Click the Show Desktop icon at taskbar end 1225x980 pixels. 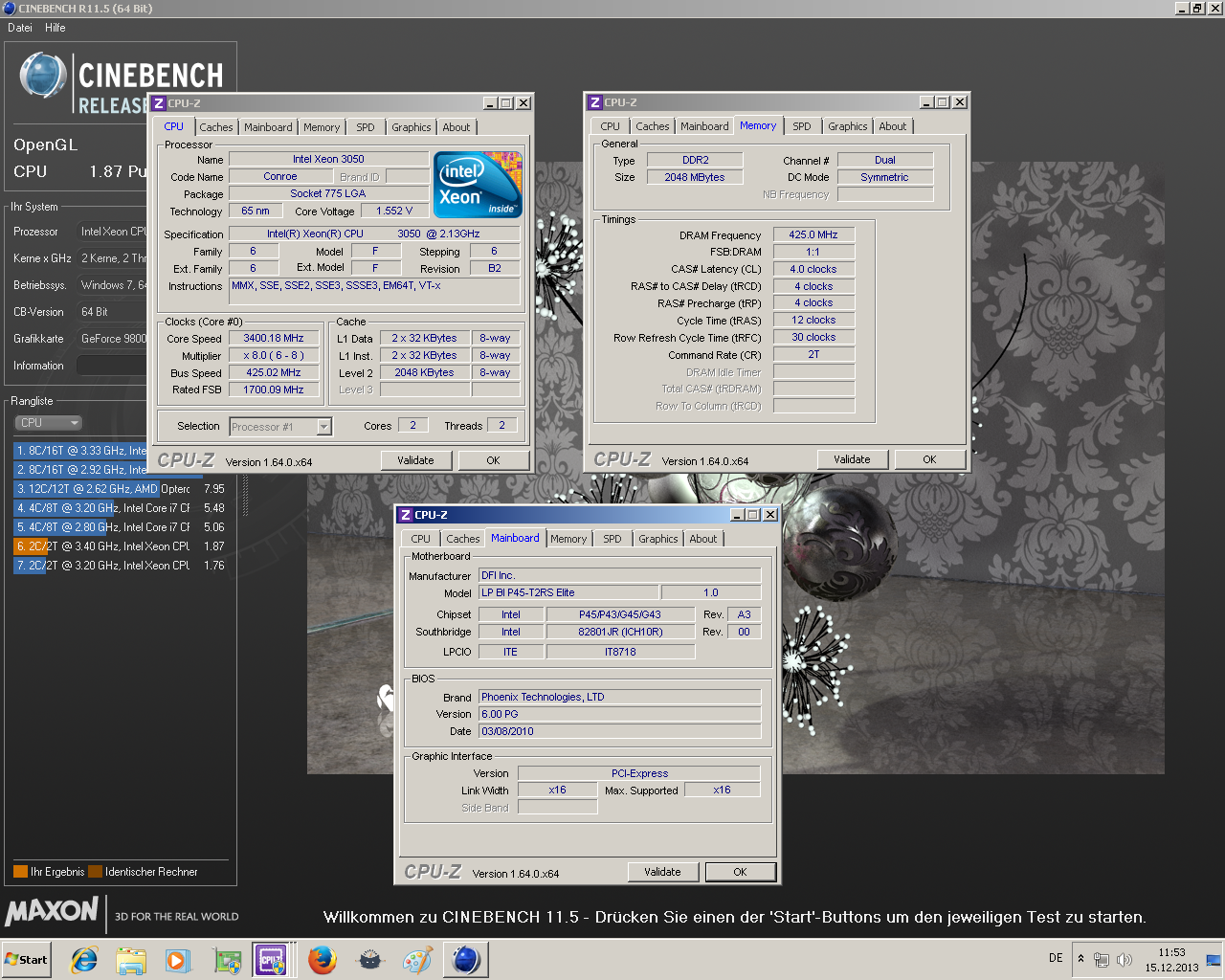1214,959
